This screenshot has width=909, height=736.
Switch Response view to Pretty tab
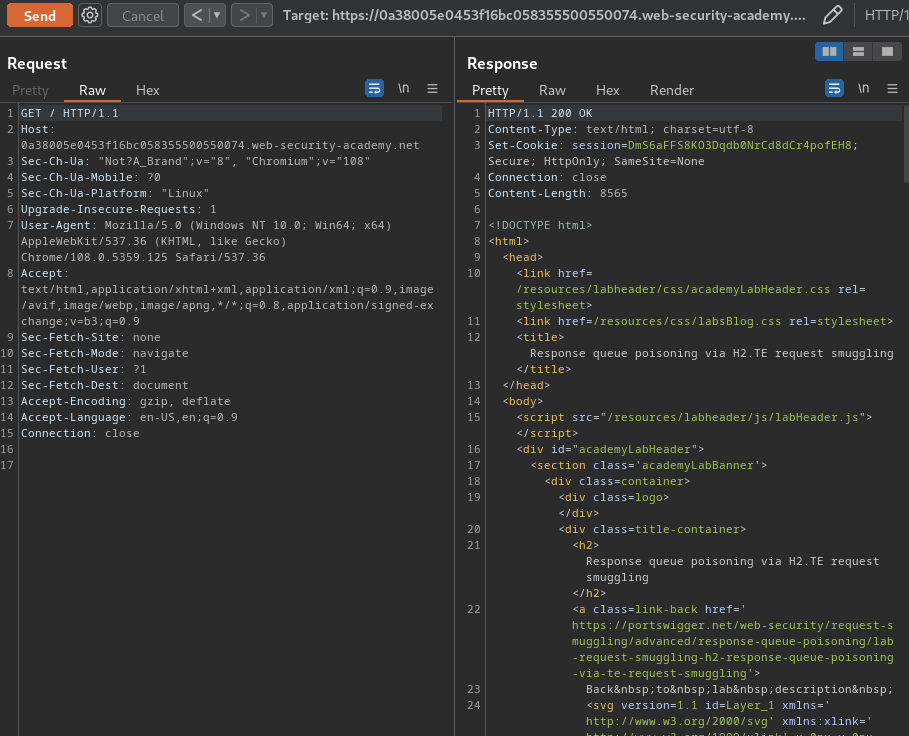(x=490, y=90)
